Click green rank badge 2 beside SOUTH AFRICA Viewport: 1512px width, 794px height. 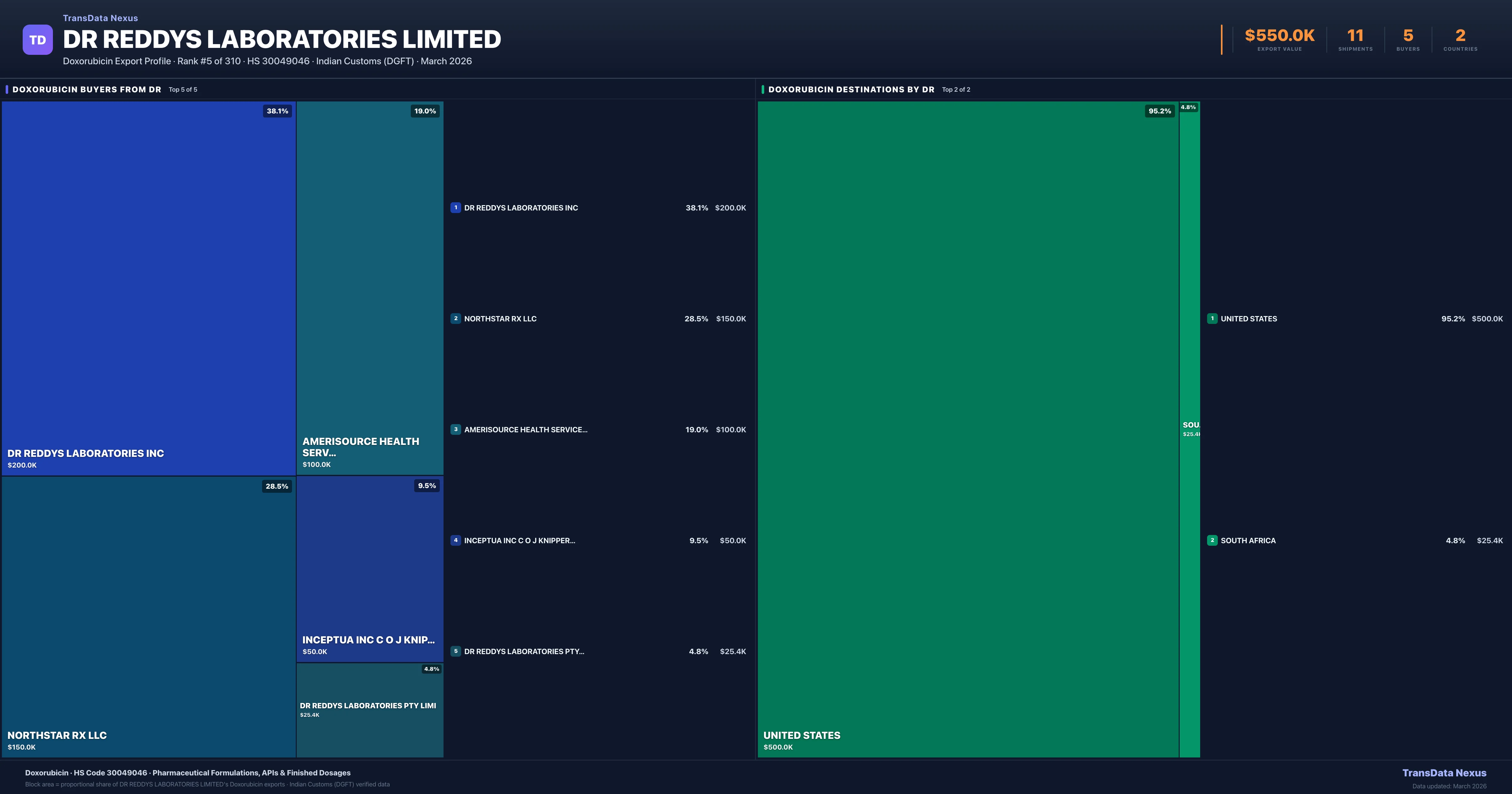pyautogui.click(x=1212, y=540)
